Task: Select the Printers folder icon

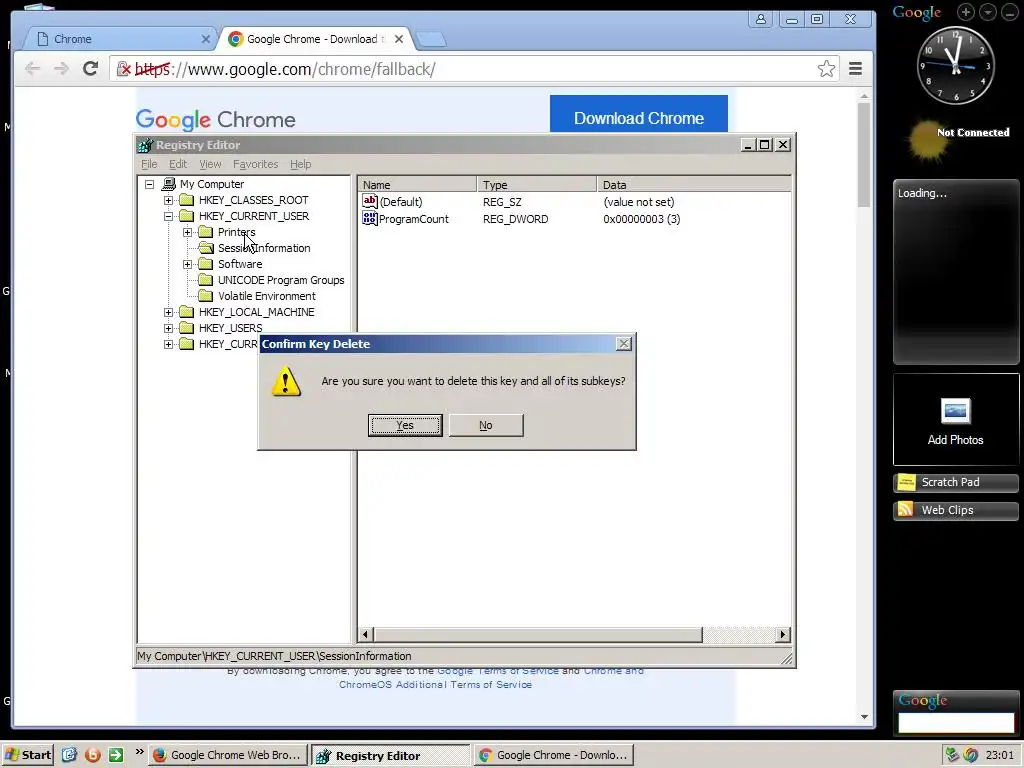Action: [206, 232]
